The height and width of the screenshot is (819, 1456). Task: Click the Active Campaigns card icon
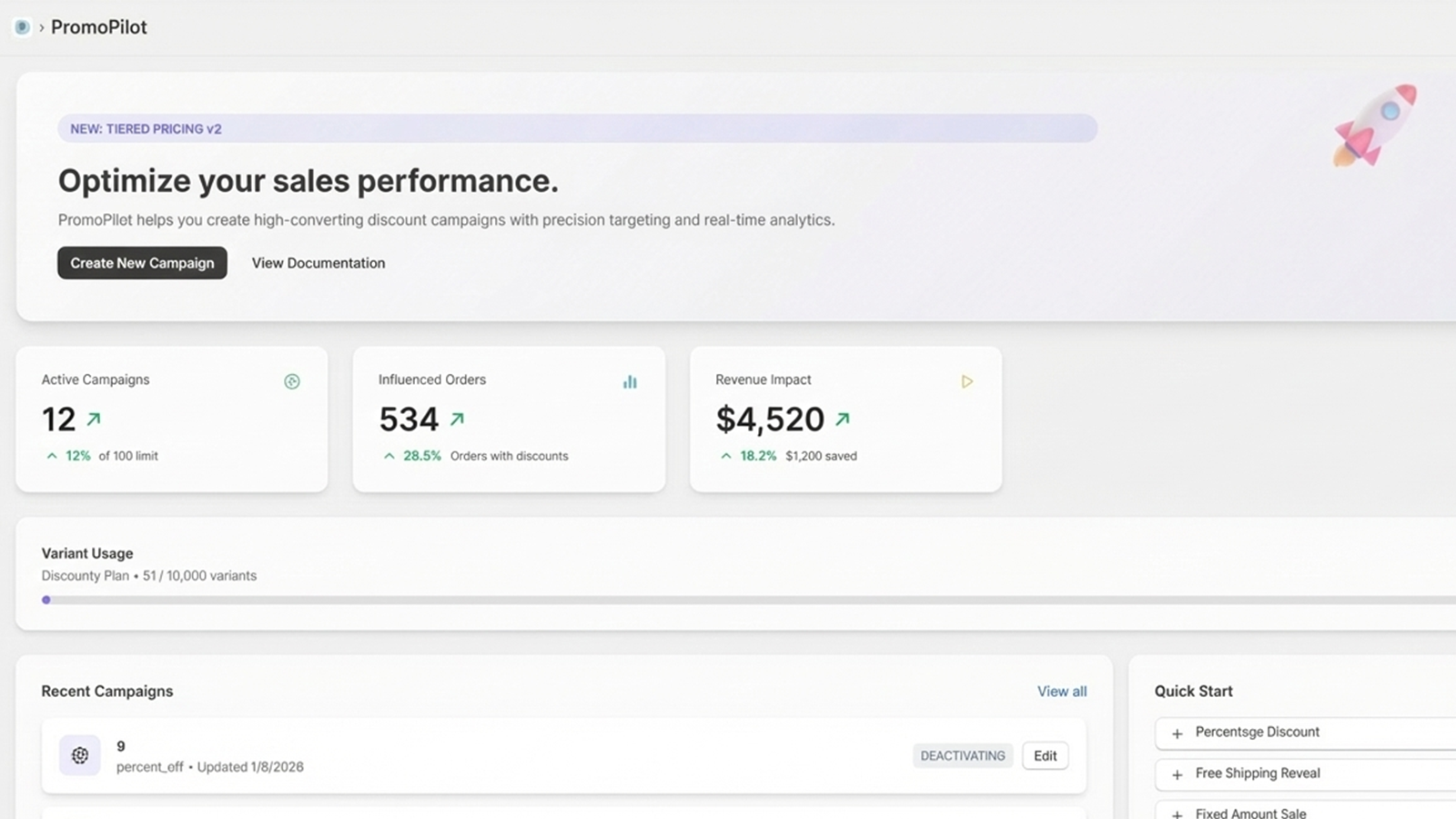pyautogui.click(x=292, y=381)
